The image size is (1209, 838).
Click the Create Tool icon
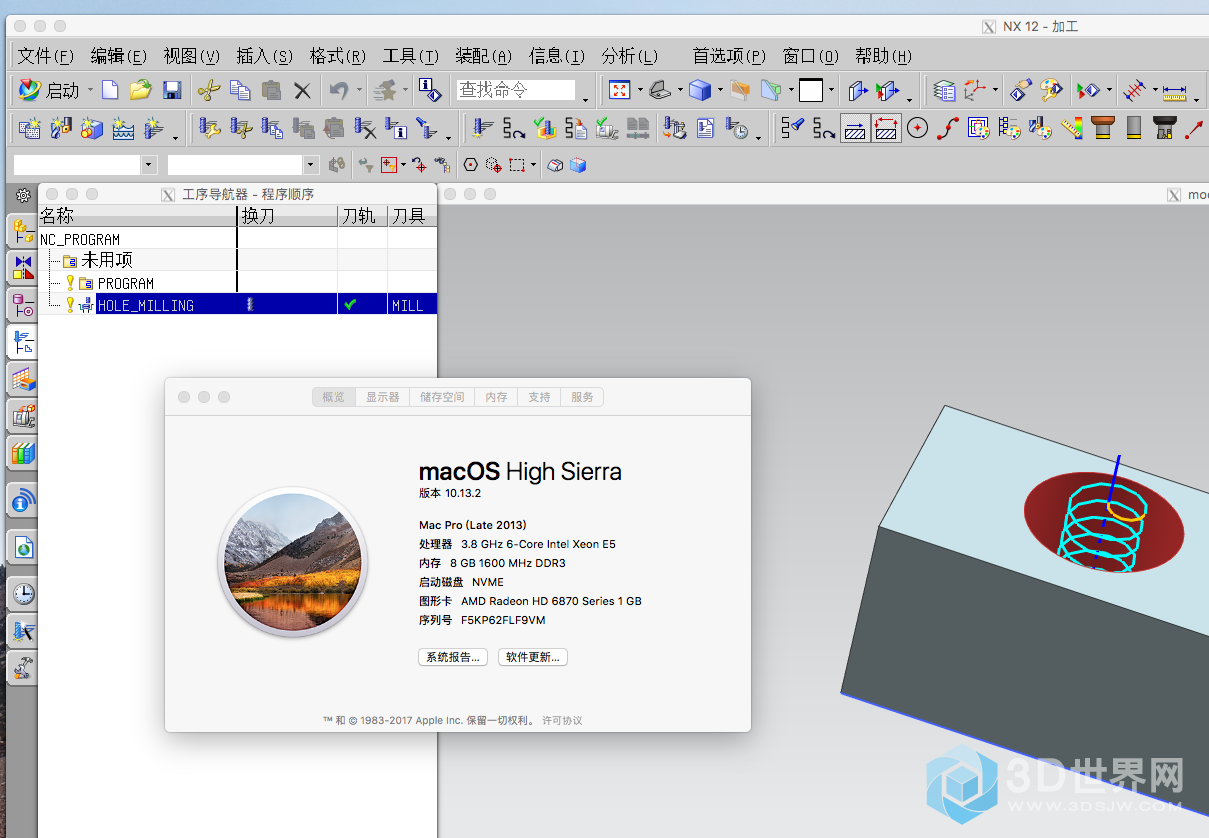(x=61, y=128)
